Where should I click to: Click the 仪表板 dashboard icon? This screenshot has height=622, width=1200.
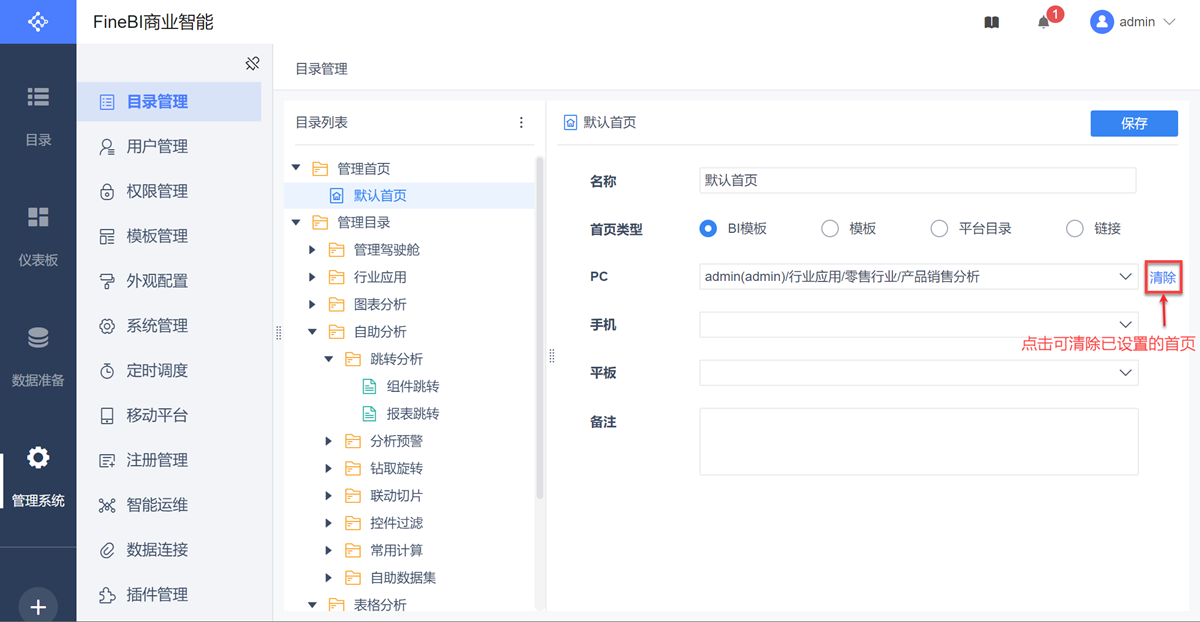pyautogui.click(x=38, y=218)
